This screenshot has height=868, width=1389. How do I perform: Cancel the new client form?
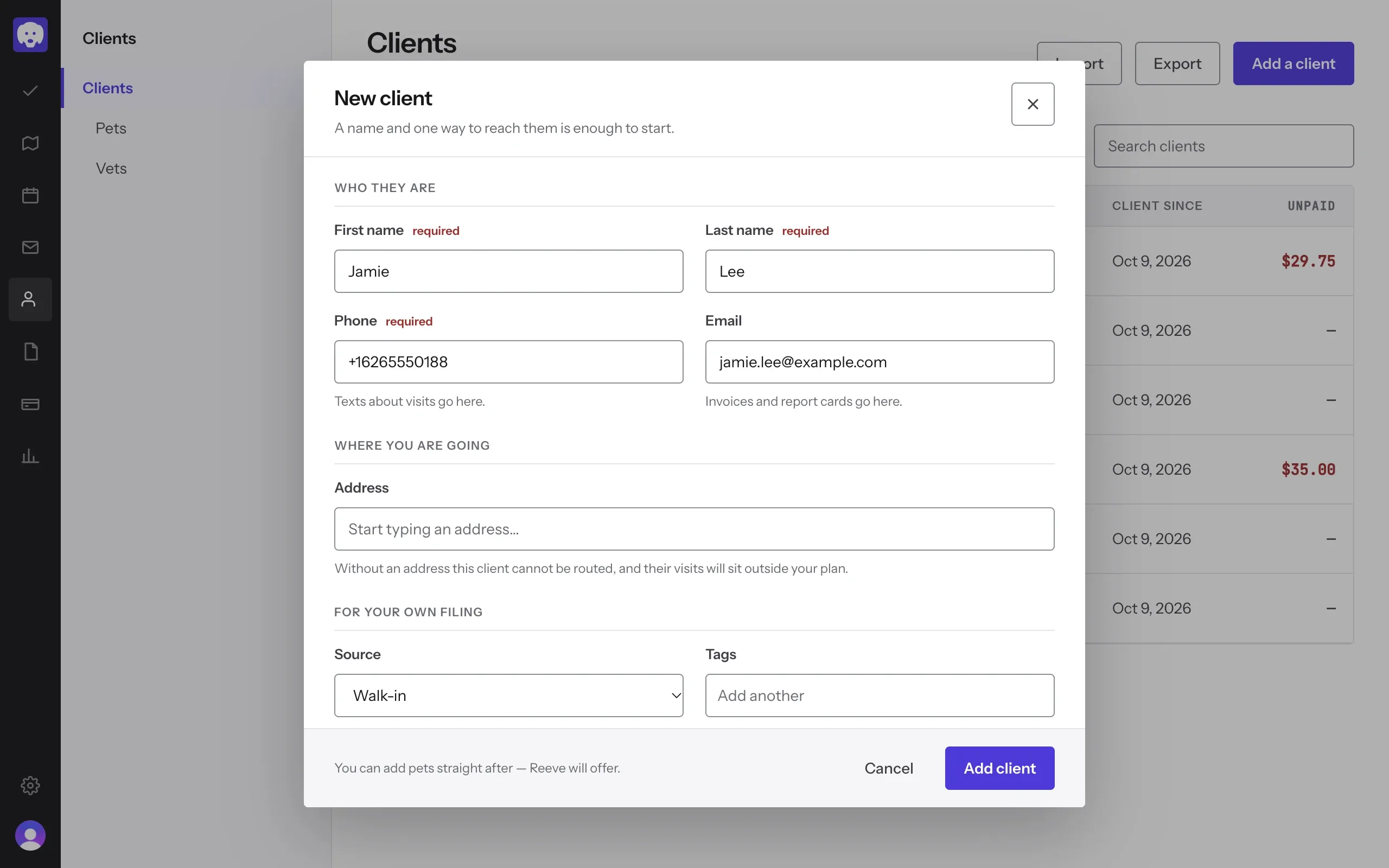pyautogui.click(x=889, y=768)
